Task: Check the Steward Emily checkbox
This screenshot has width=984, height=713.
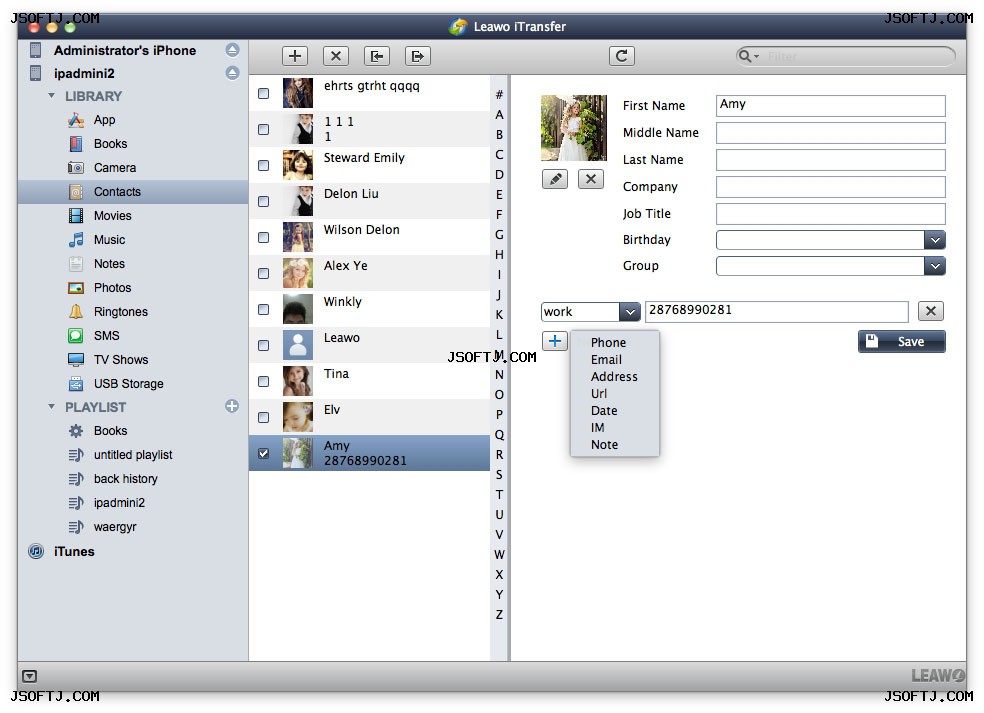Action: pyautogui.click(x=264, y=165)
